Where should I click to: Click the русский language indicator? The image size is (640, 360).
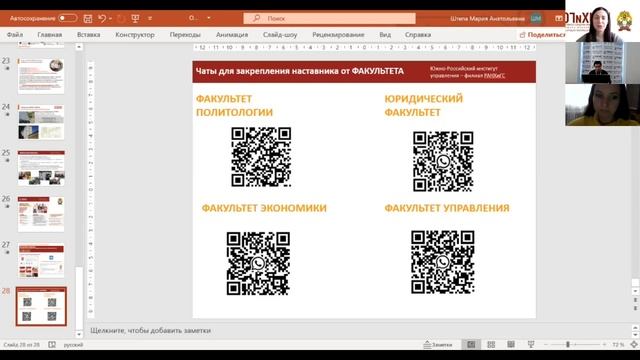coord(73,345)
